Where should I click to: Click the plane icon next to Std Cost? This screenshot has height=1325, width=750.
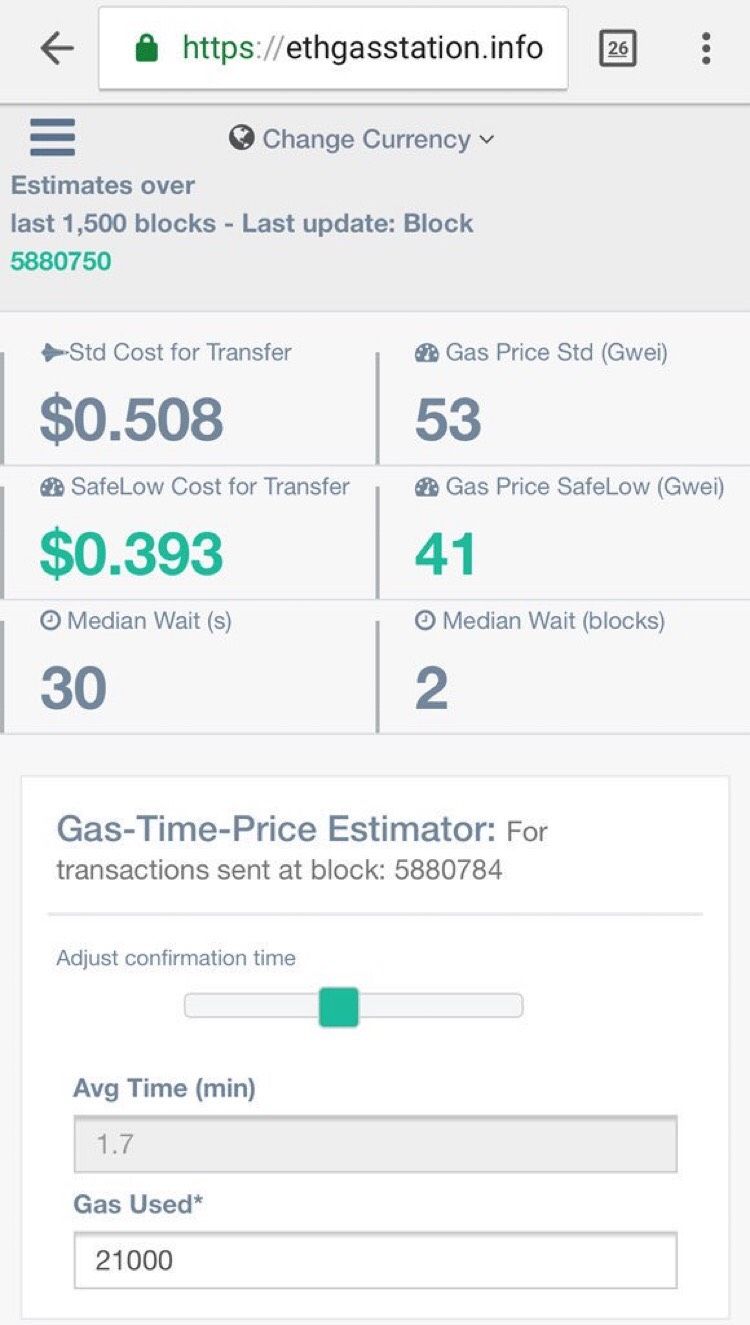pos(52,352)
